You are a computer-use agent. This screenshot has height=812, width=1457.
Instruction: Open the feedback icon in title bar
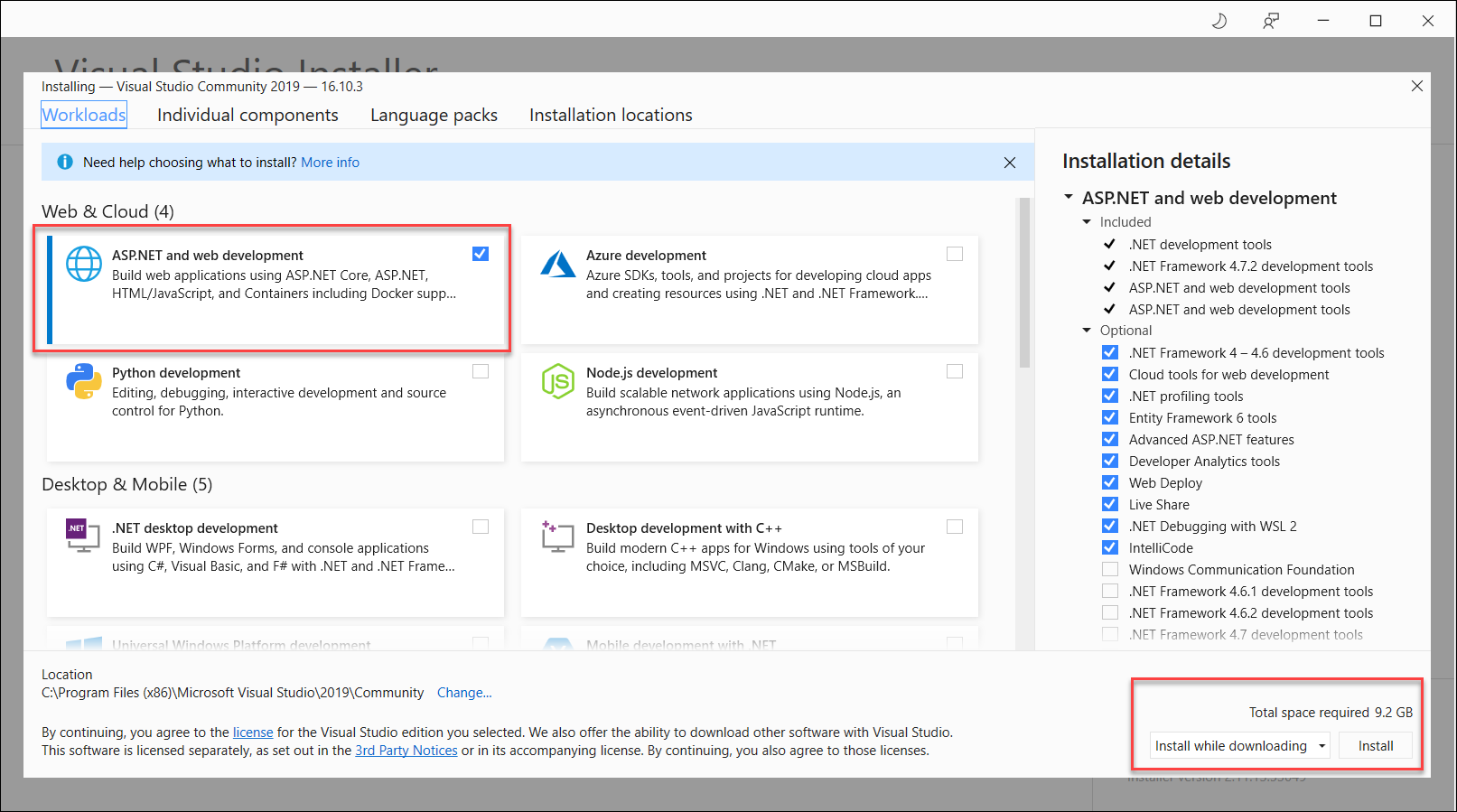pyautogui.click(x=1271, y=21)
